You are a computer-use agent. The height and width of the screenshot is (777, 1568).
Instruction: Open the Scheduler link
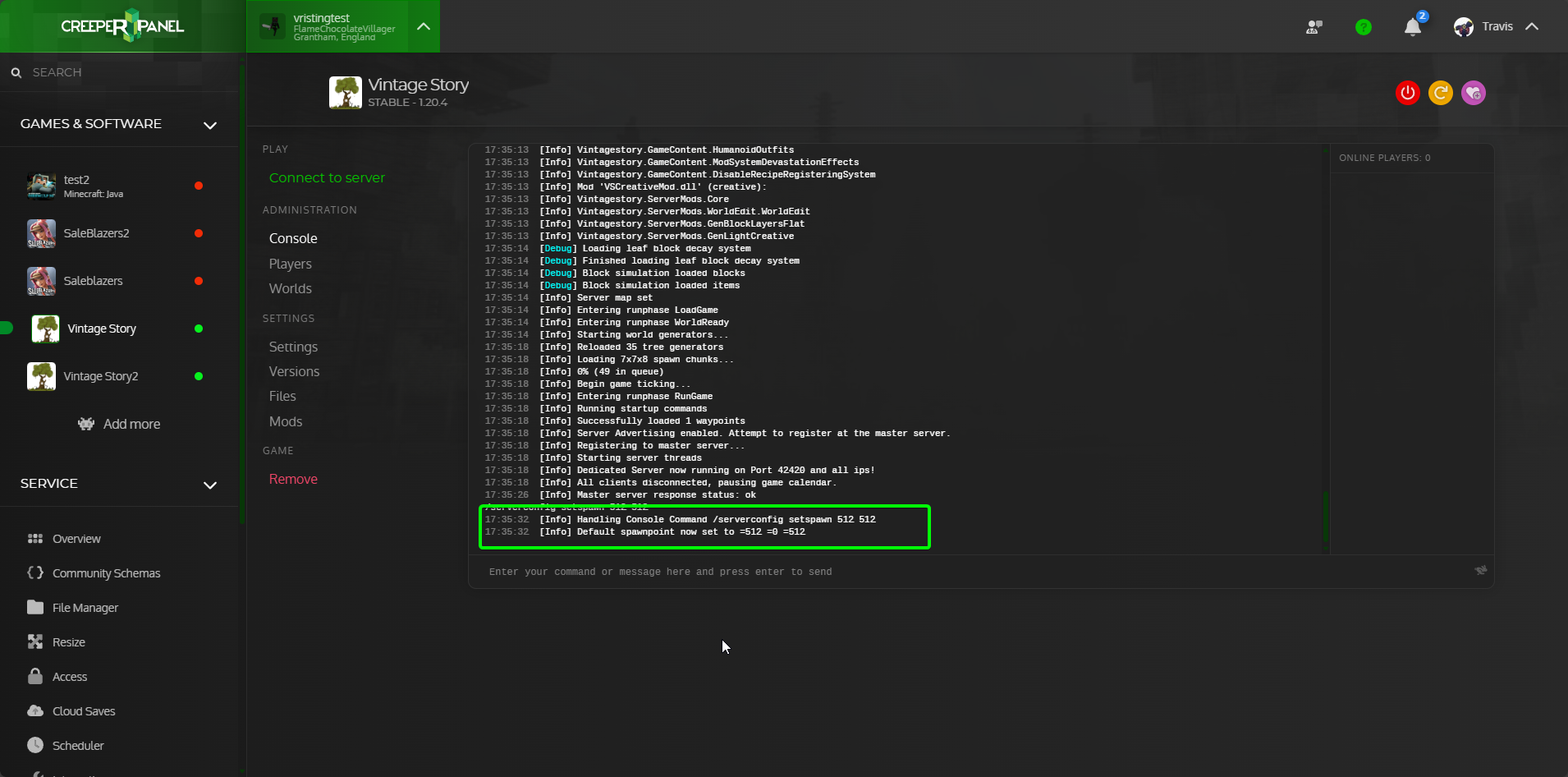[78, 746]
